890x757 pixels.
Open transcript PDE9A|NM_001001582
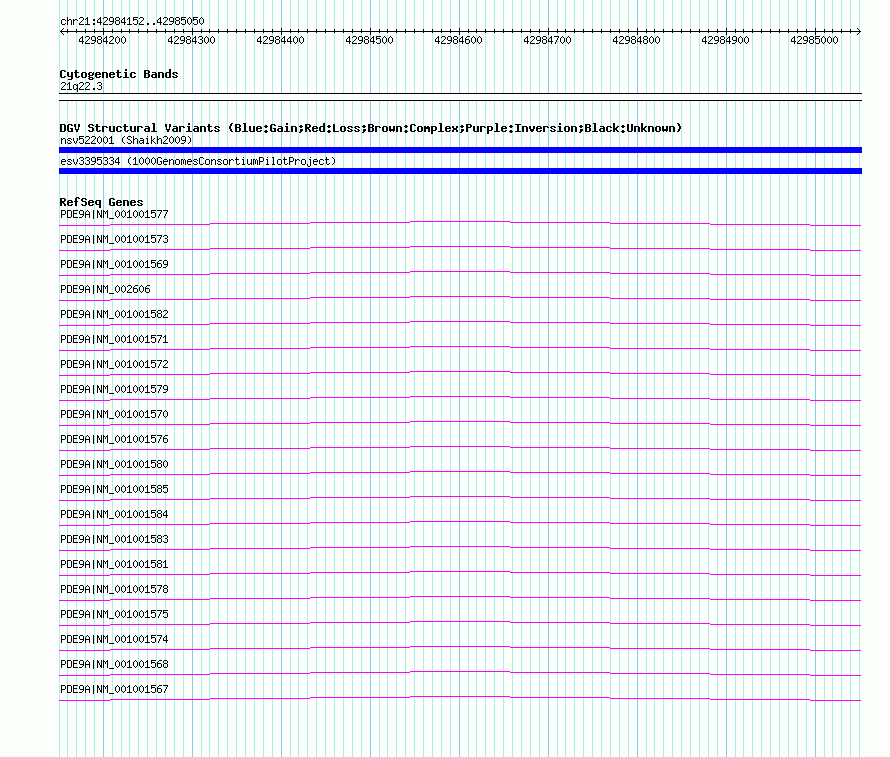[x=115, y=314]
